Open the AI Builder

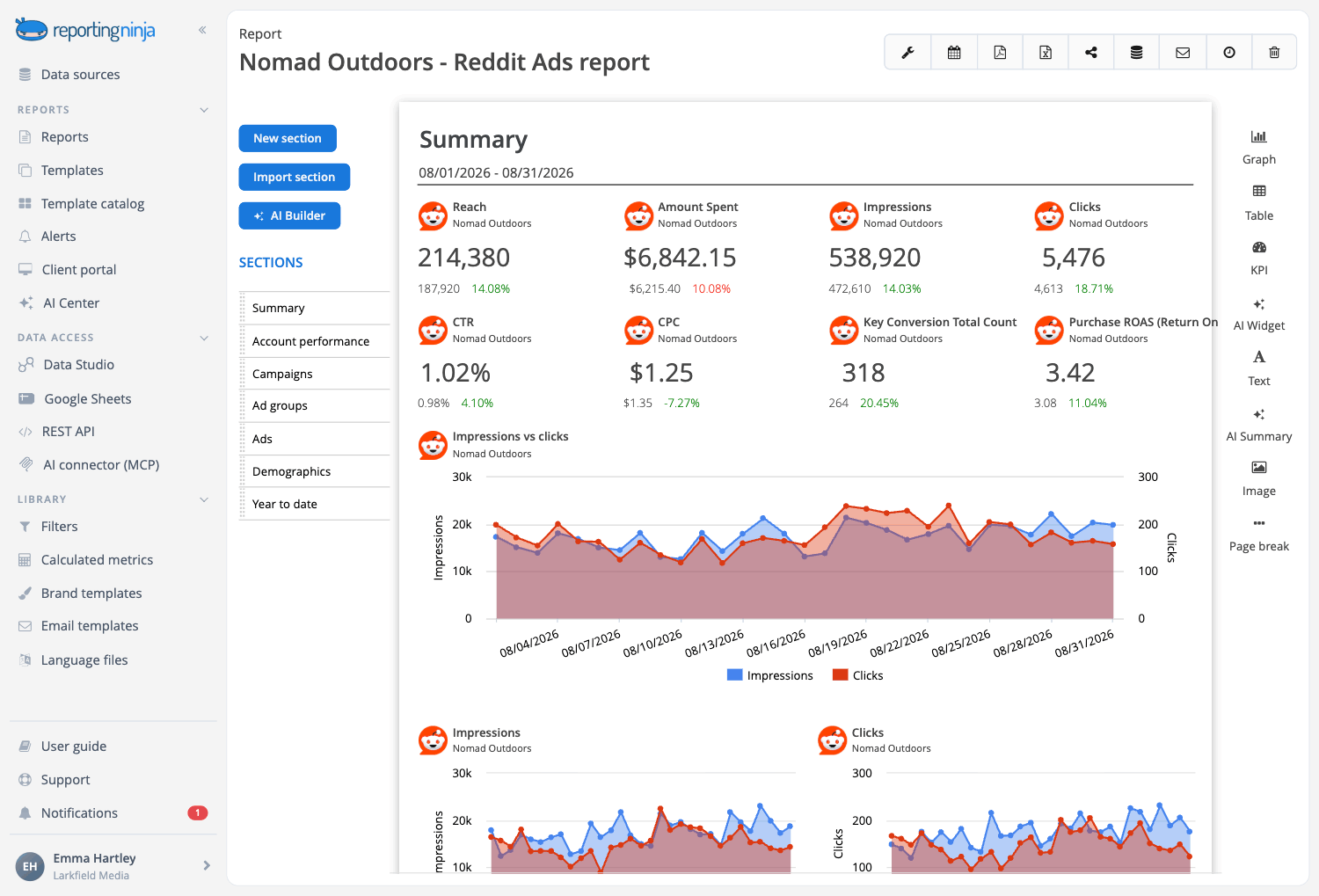(289, 215)
